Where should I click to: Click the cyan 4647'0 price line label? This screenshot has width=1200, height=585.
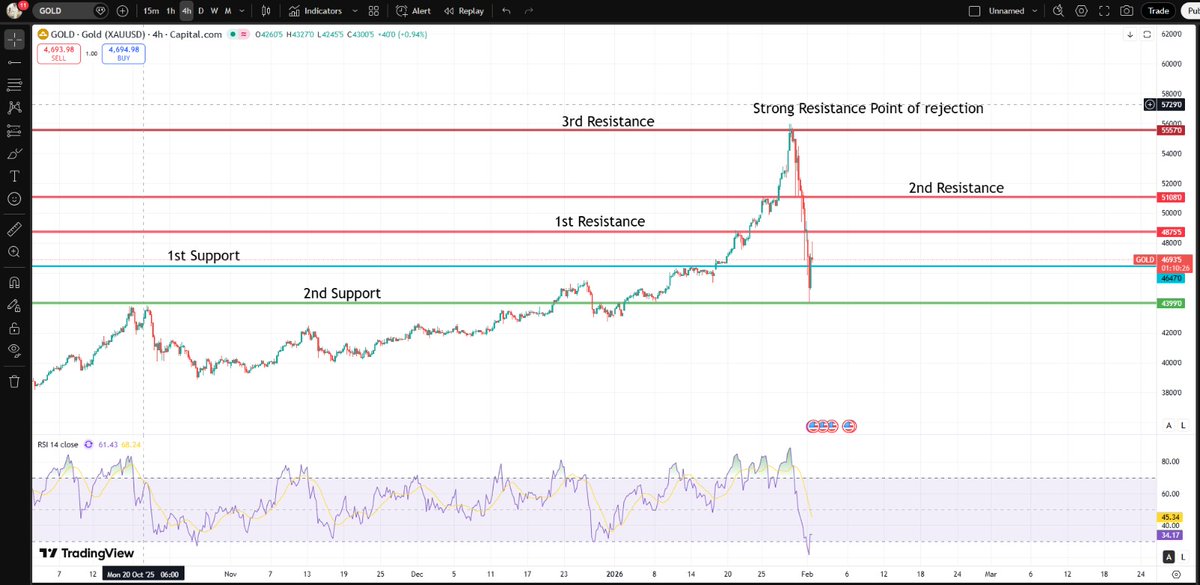tap(1171, 279)
